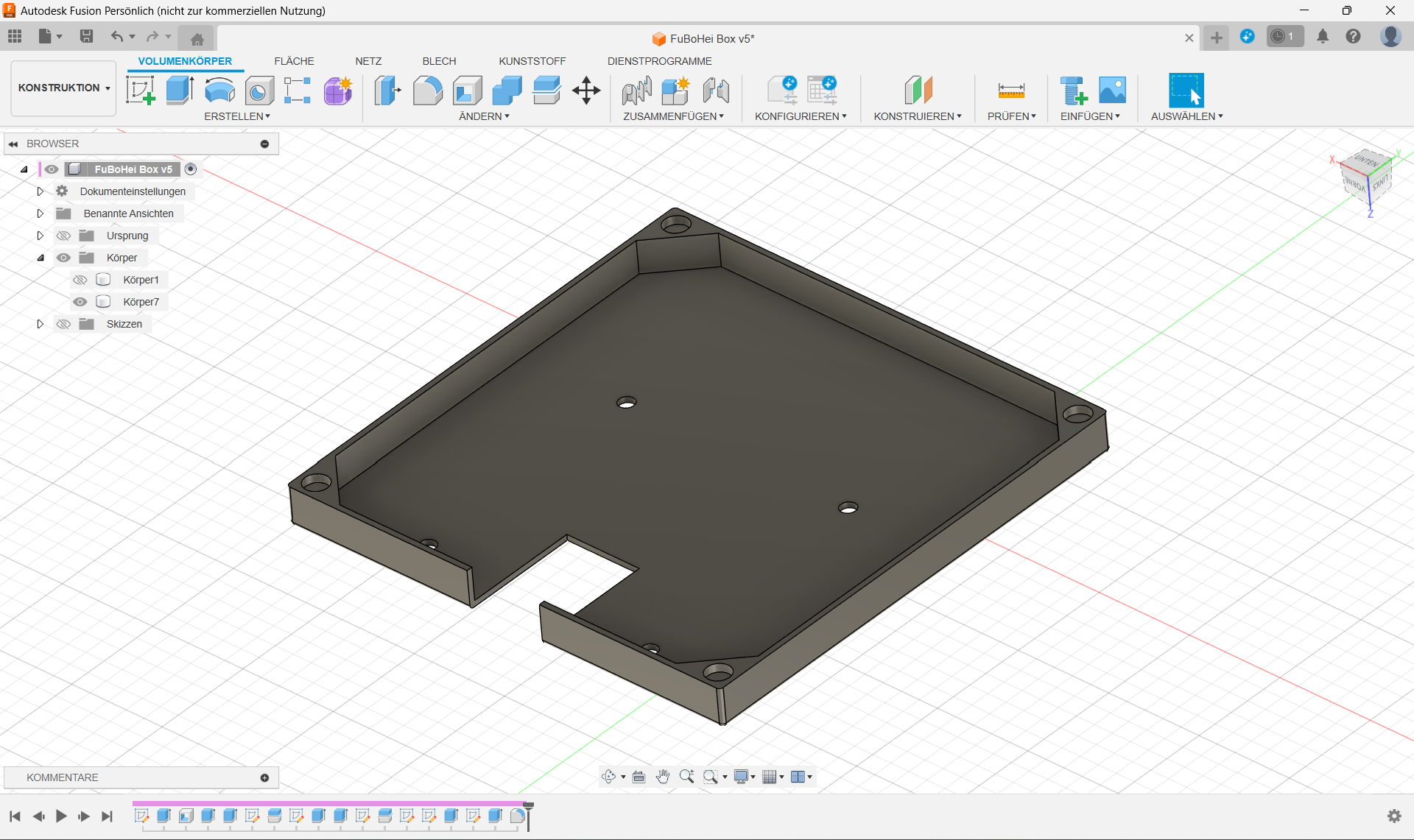Open the configuration table icon
This screenshot has width=1414, height=840.
(822, 91)
